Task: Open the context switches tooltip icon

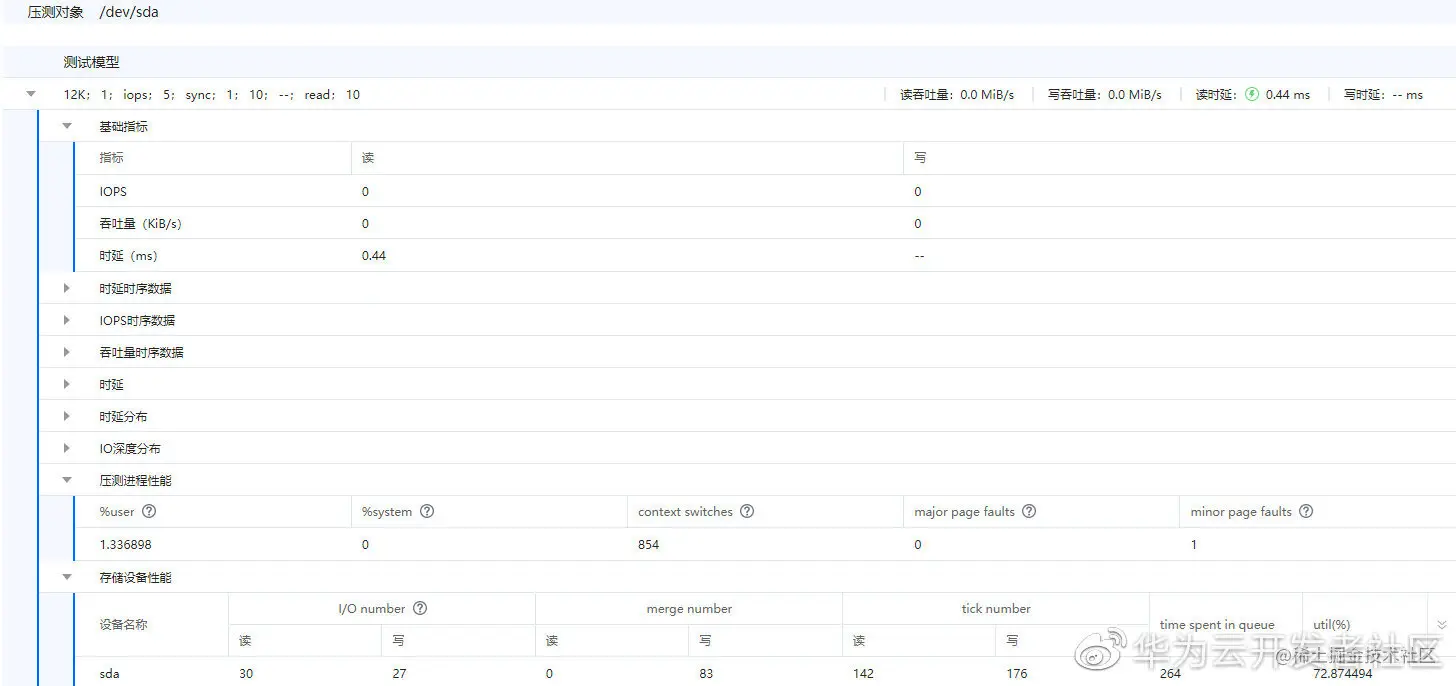Action: point(747,511)
